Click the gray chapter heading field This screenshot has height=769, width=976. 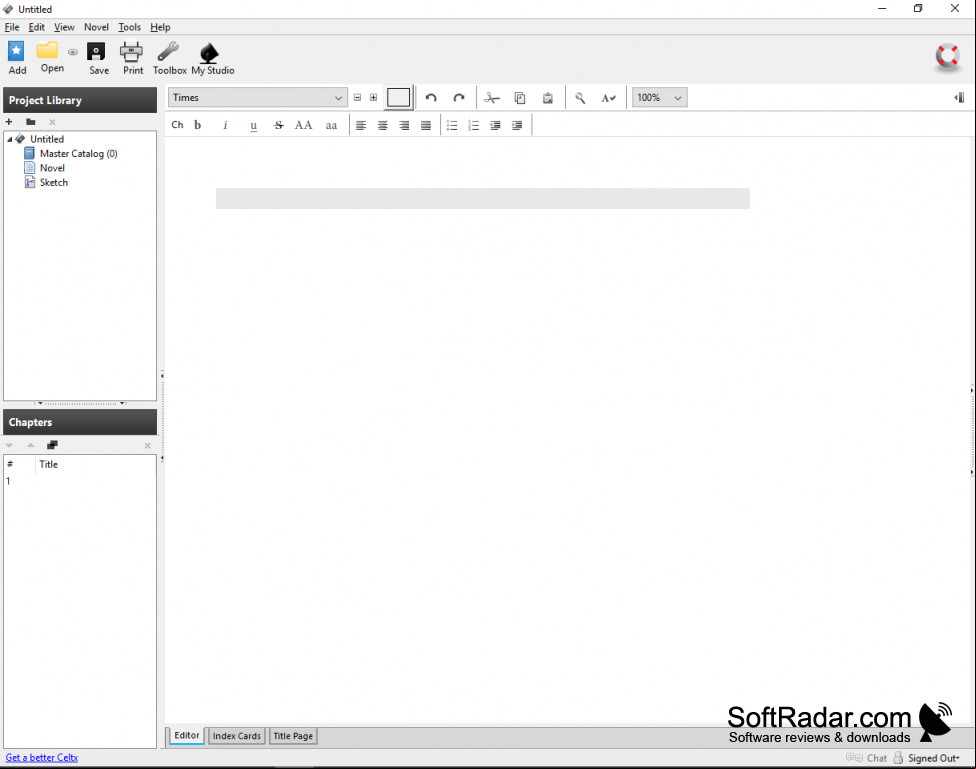[x=482, y=199]
